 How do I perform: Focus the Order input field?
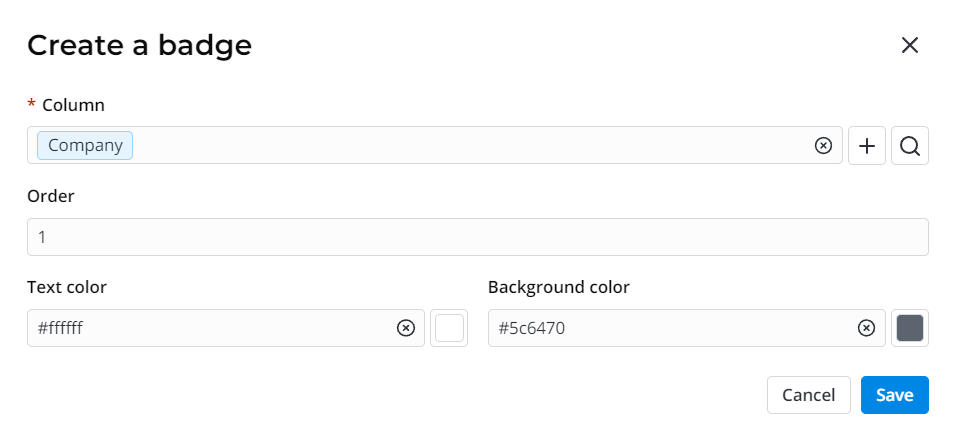click(x=477, y=237)
